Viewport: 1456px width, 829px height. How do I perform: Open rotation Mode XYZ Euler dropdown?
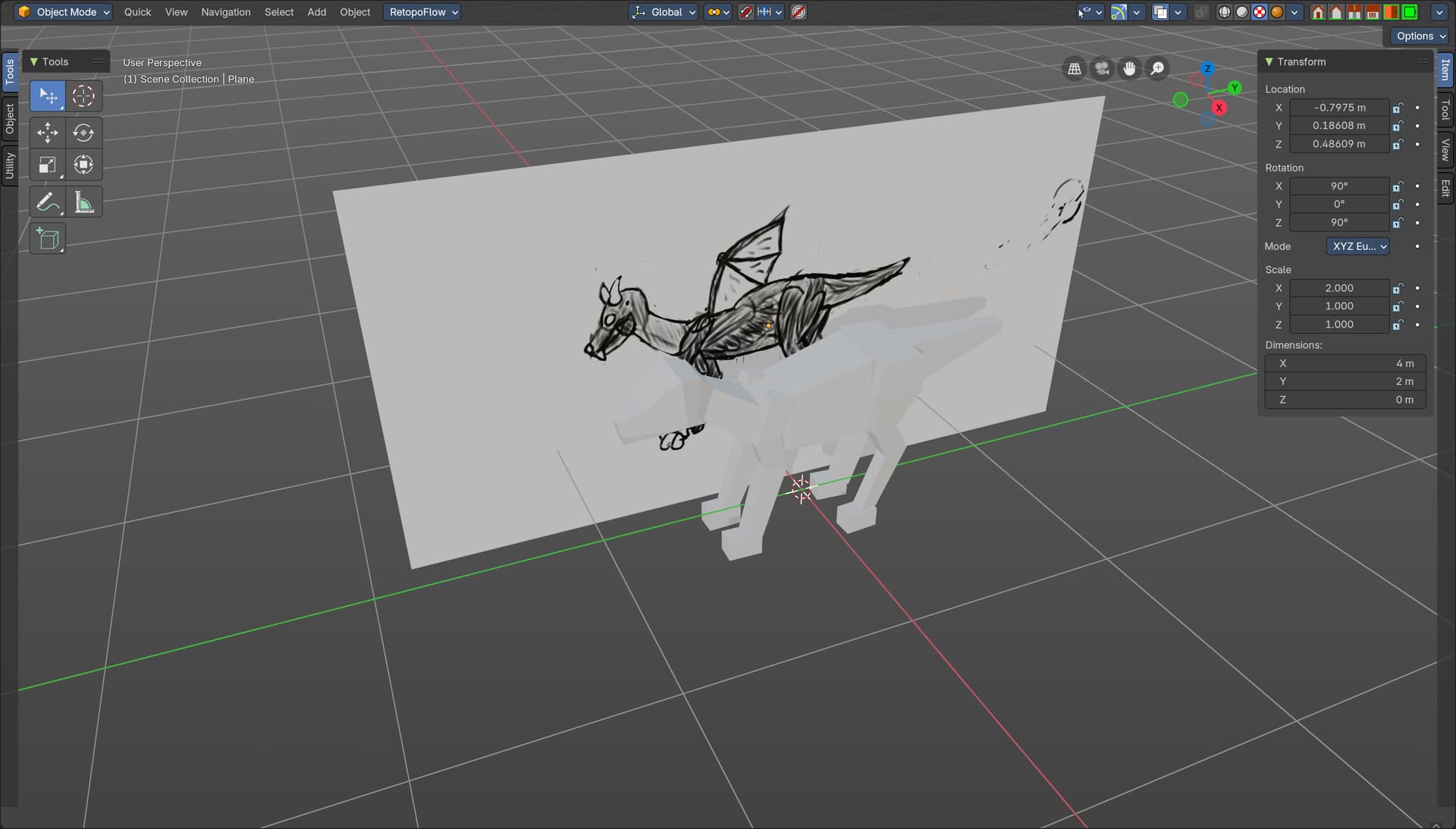[1357, 247]
